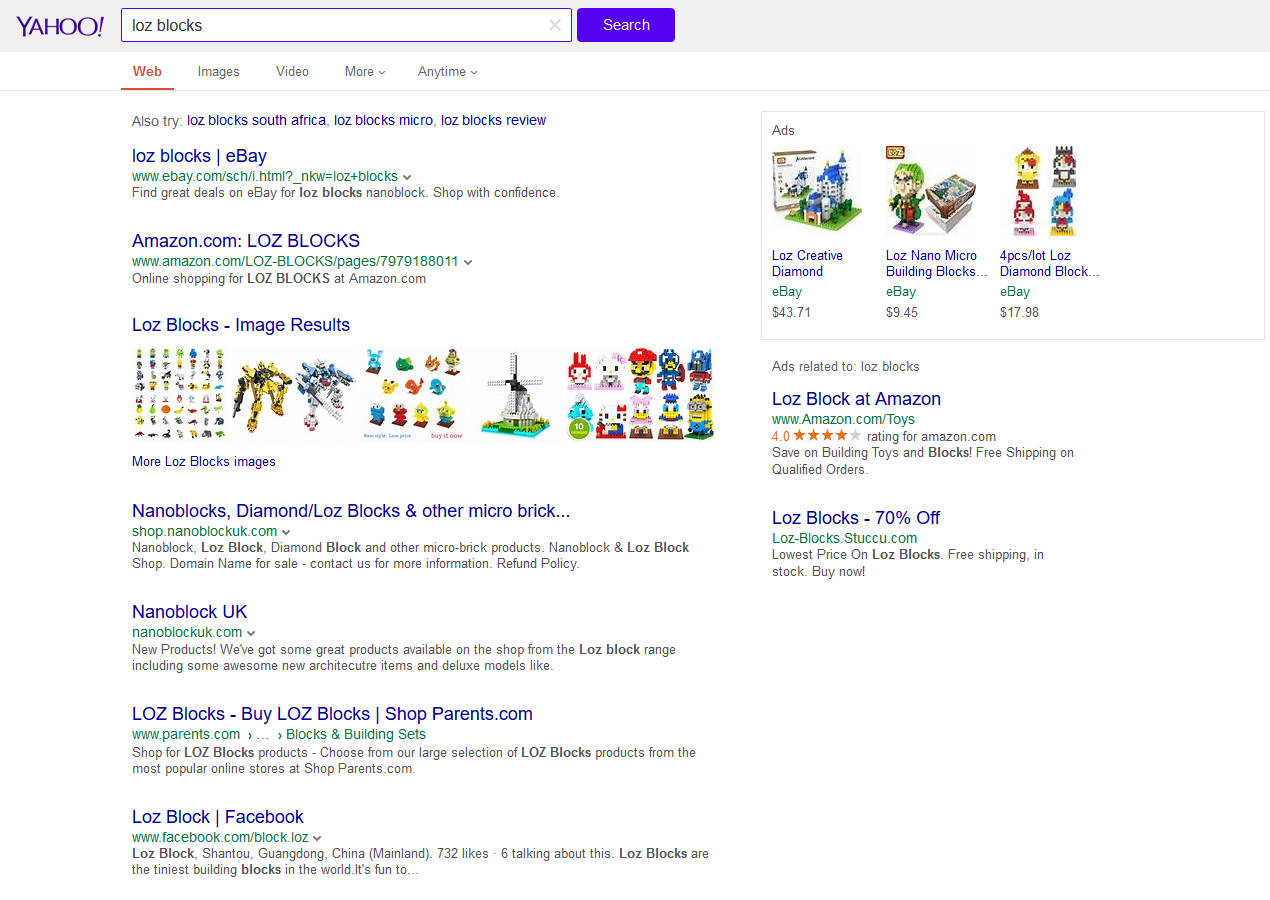1270x900 pixels.
Task: Click the Loz Creative Diamond ad title
Action: [x=808, y=263]
